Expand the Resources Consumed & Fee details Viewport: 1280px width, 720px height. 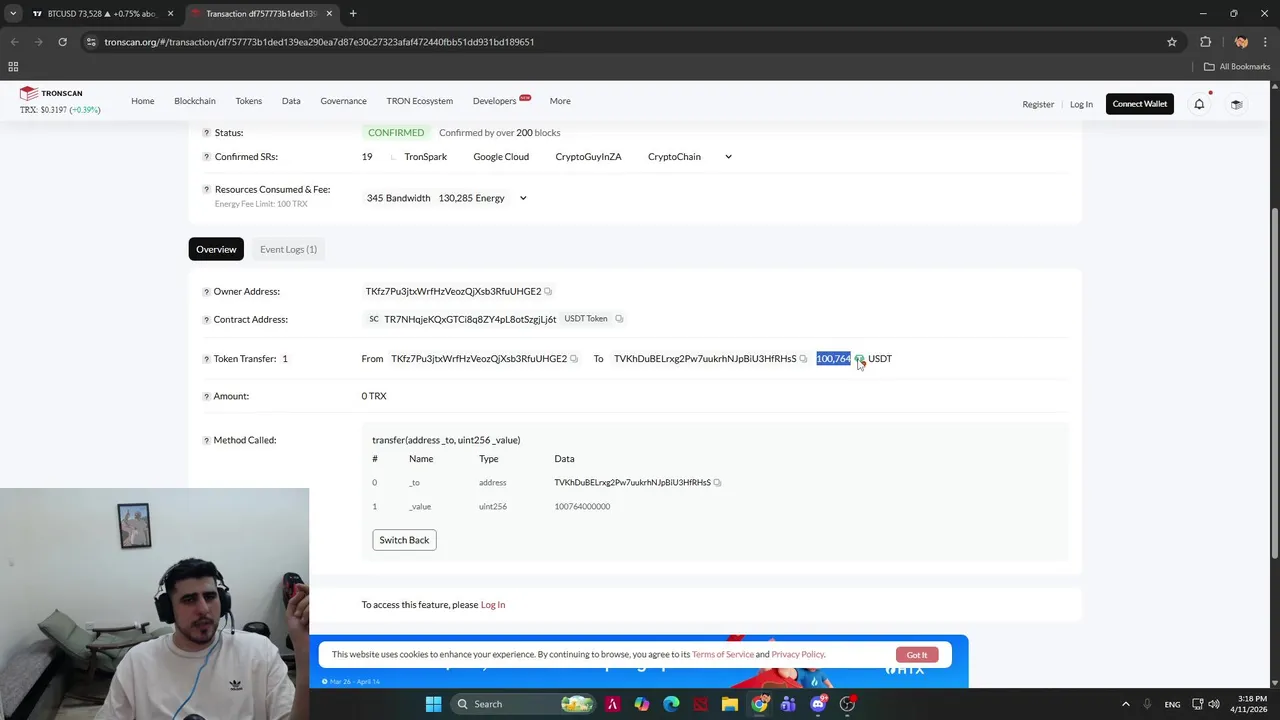pos(522,198)
